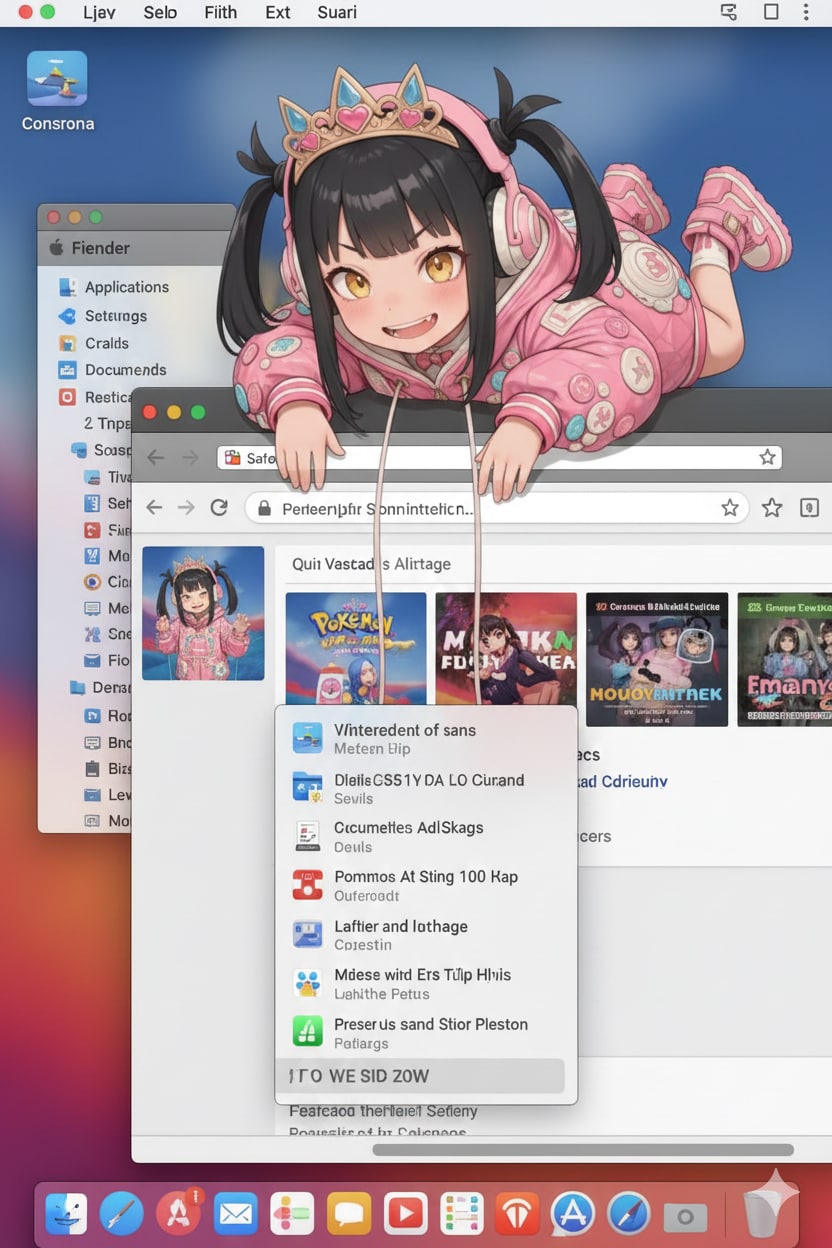Image resolution: width=832 pixels, height=1248 pixels.
Task: Open the Consrona desktop icon
Action: [x=57, y=81]
